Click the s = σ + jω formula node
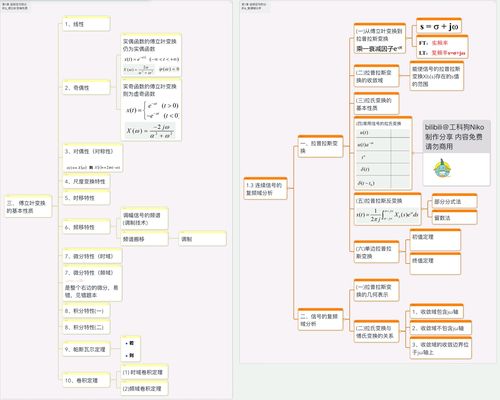Screen dimensions: 500x400 point(439,26)
